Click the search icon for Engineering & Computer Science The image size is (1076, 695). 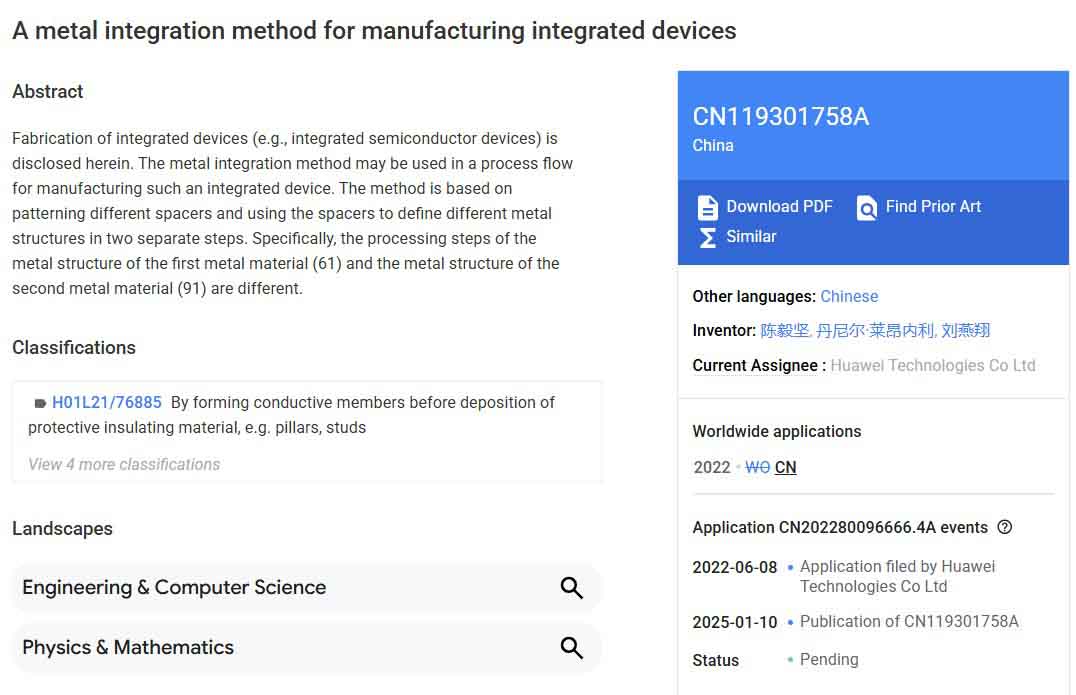pos(571,588)
